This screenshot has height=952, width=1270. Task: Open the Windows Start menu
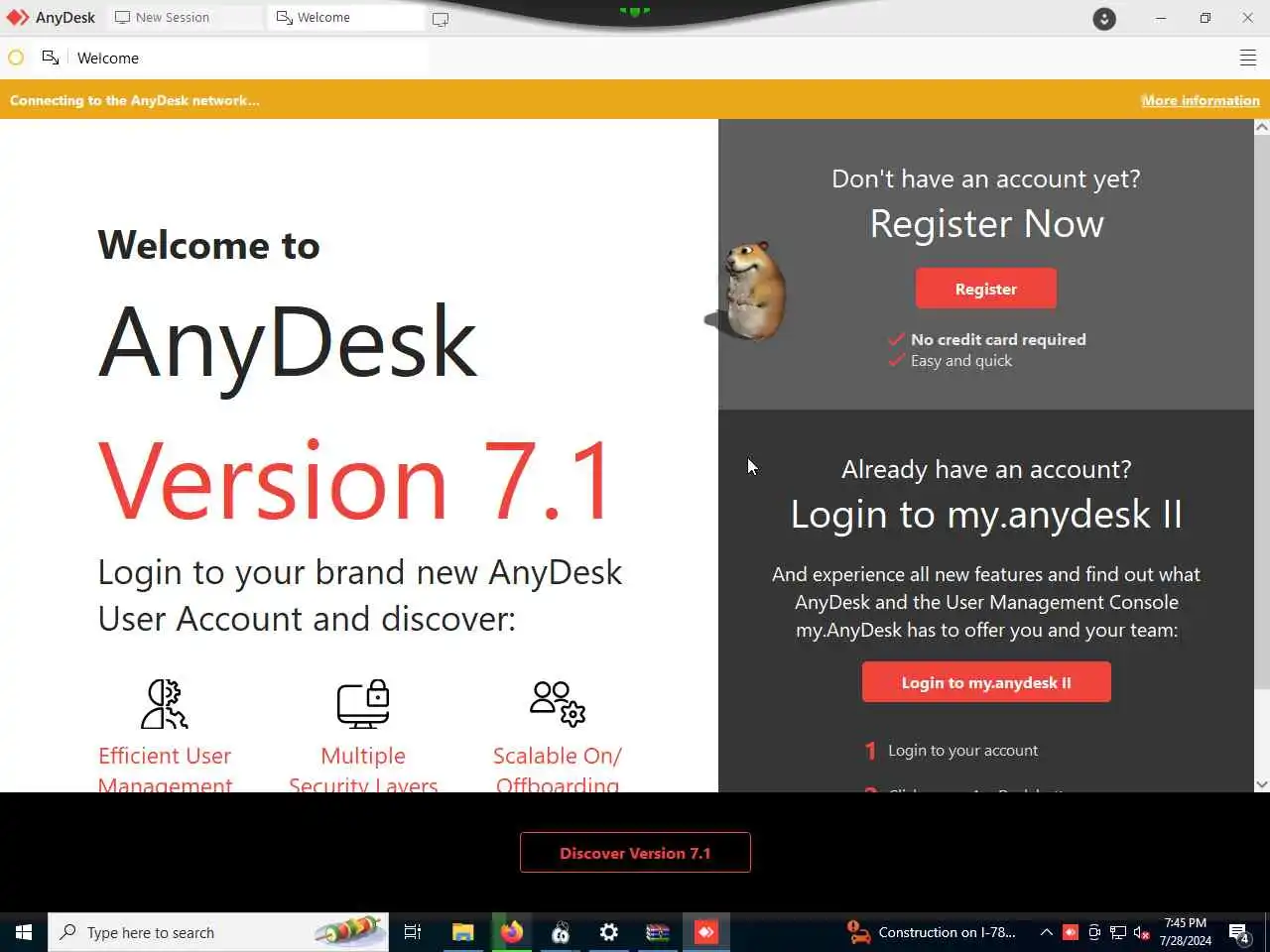24,932
